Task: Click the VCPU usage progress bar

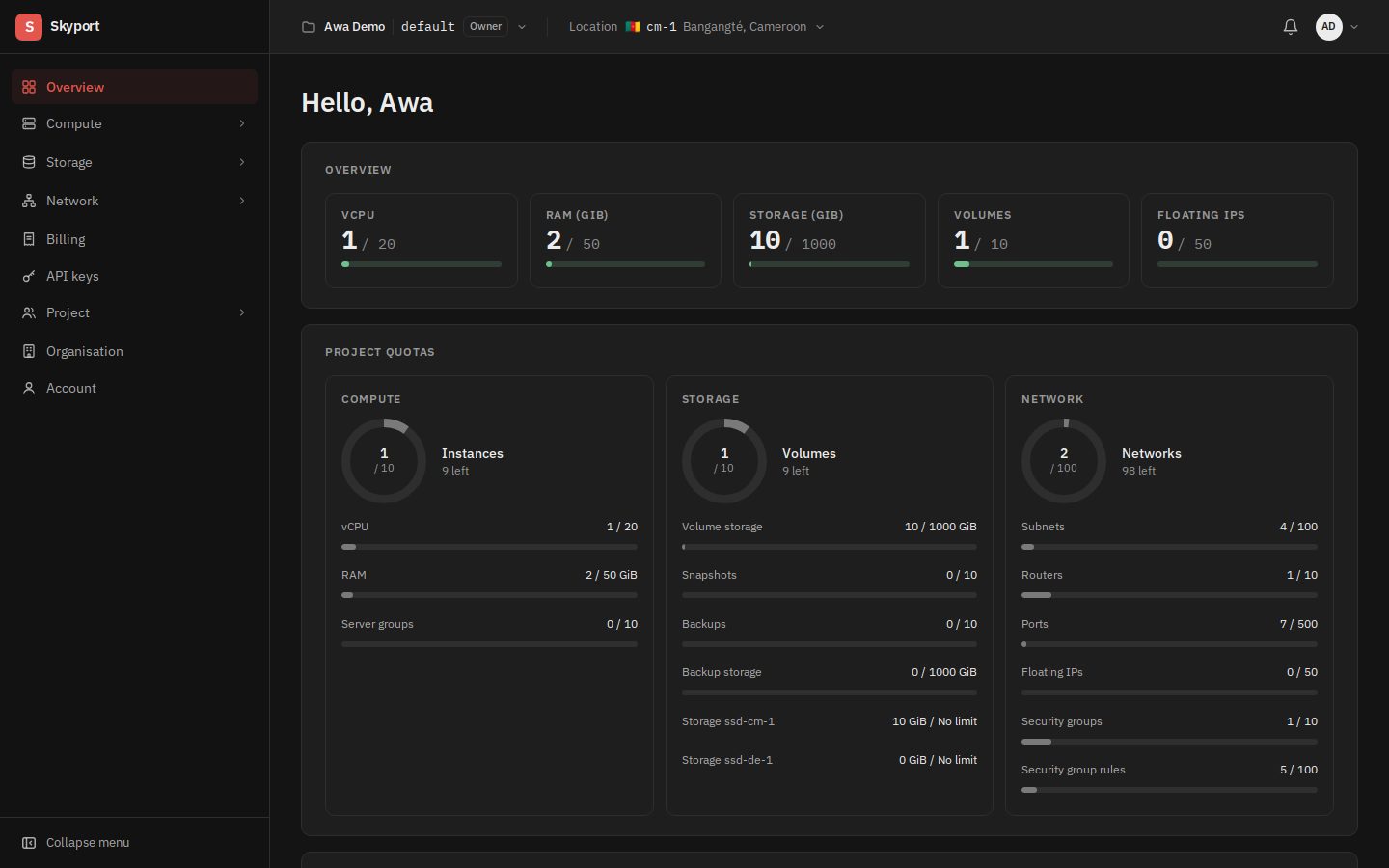Action: click(x=422, y=264)
